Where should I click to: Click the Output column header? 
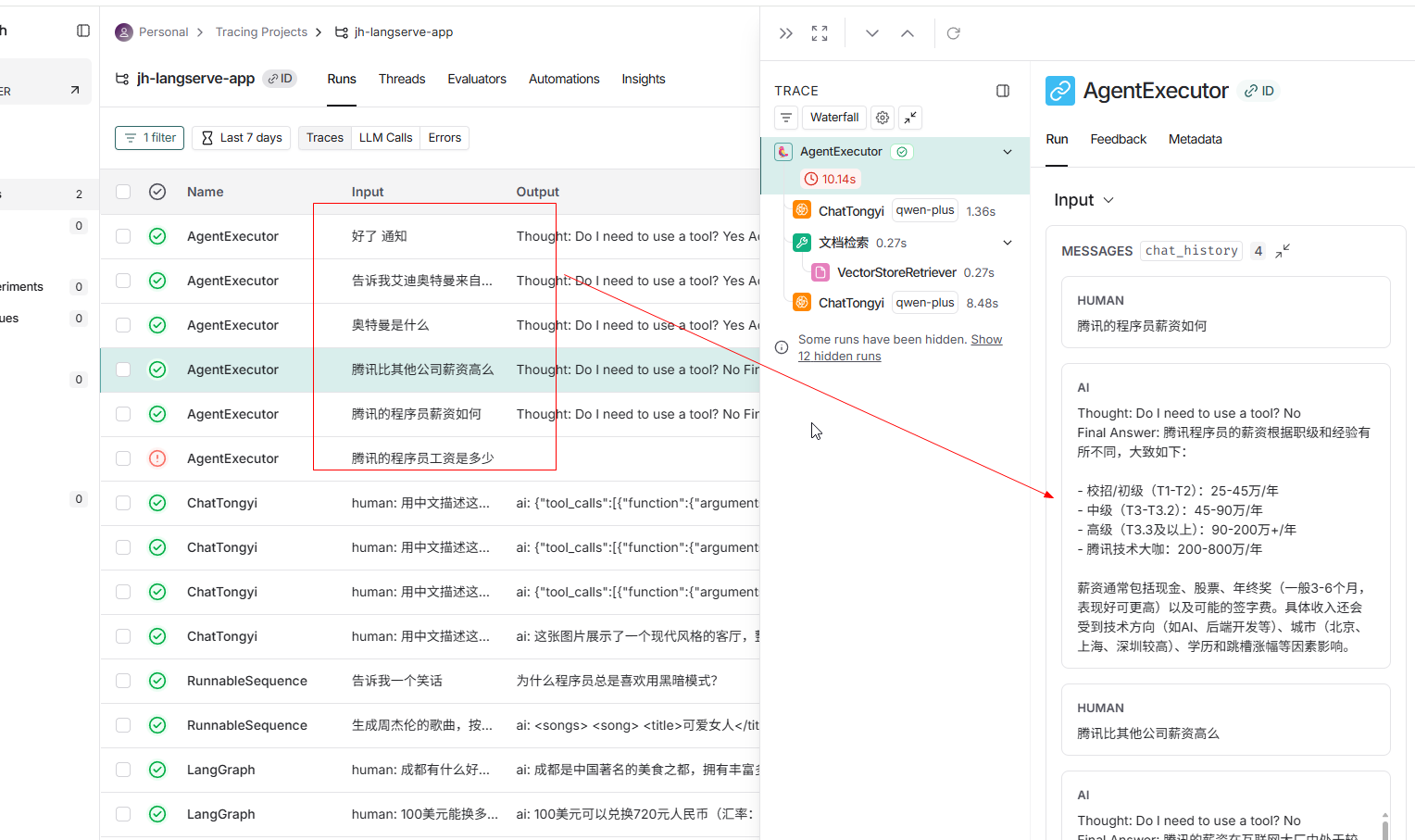pyautogui.click(x=538, y=192)
